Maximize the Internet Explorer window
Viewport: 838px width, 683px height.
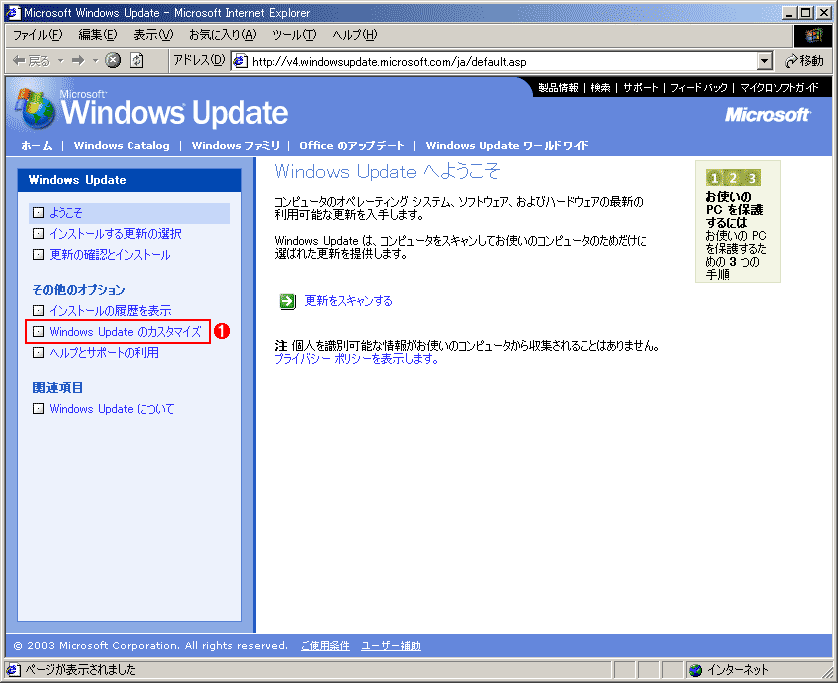click(806, 13)
